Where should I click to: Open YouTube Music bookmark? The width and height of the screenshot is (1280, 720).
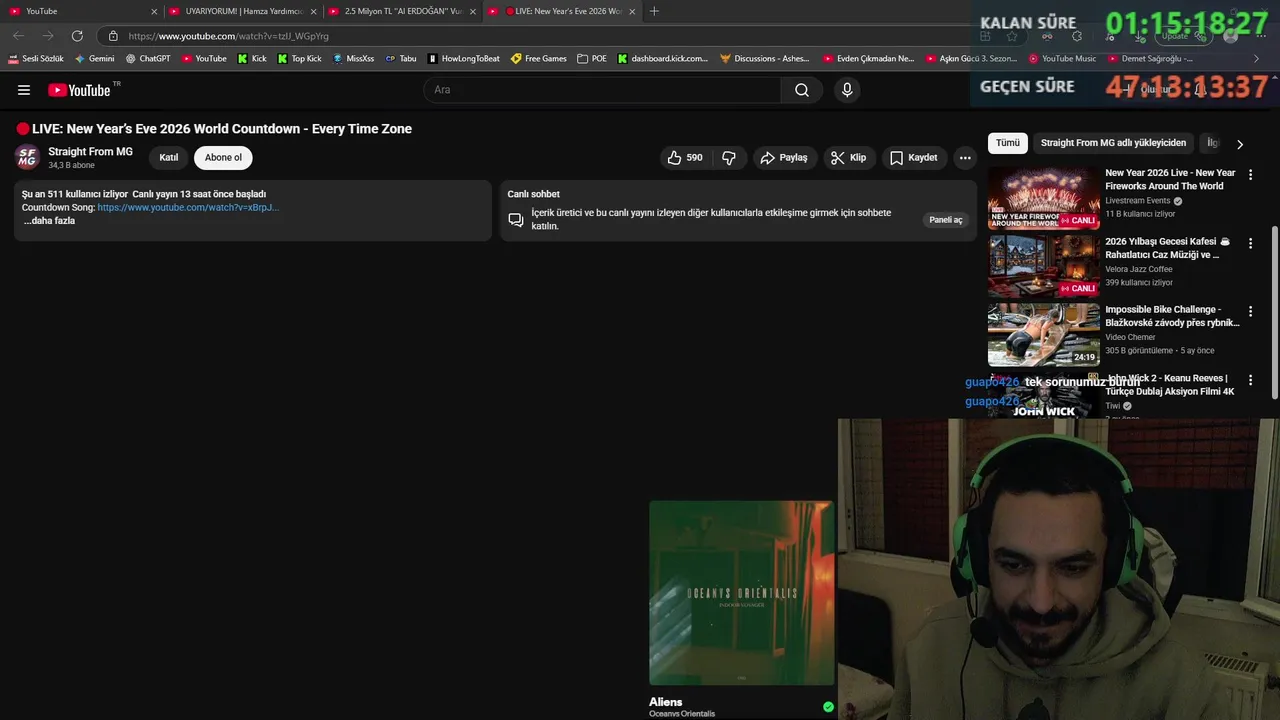tap(1063, 59)
